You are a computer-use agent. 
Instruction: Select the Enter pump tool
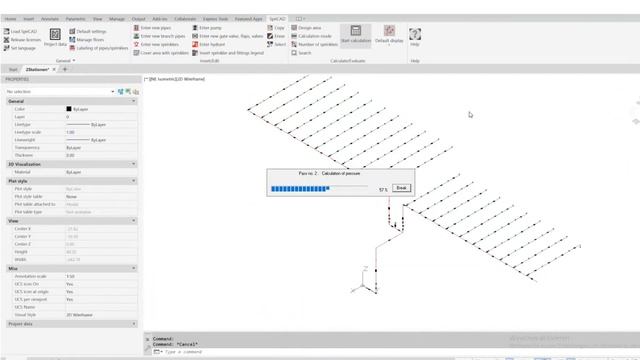coord(207,28)
